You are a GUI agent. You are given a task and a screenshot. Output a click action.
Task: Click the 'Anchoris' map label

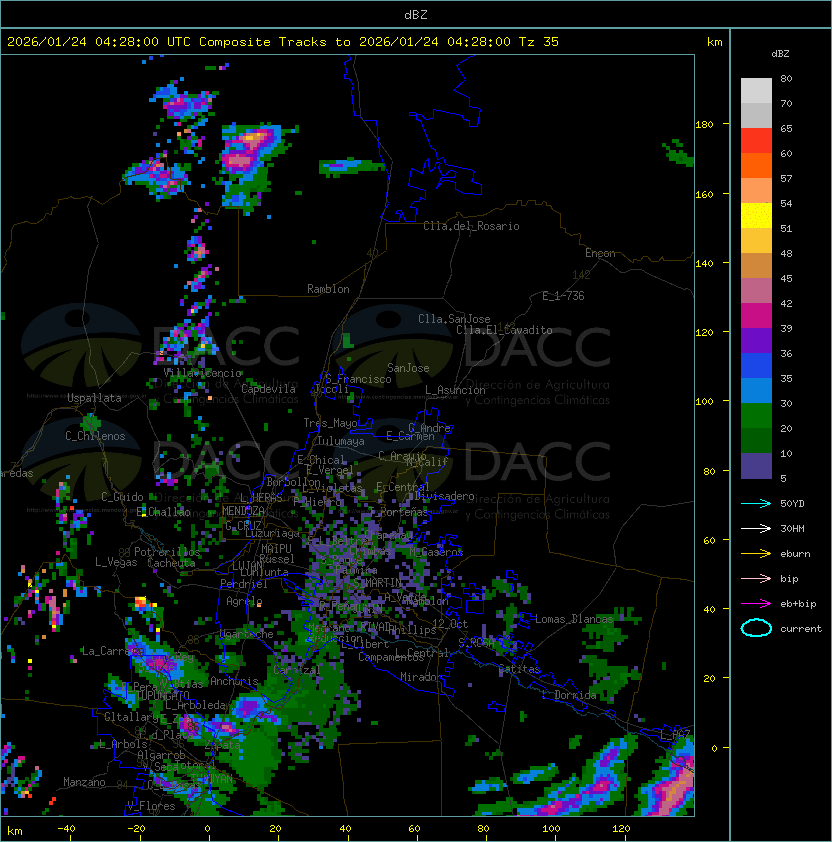[234, 681]
